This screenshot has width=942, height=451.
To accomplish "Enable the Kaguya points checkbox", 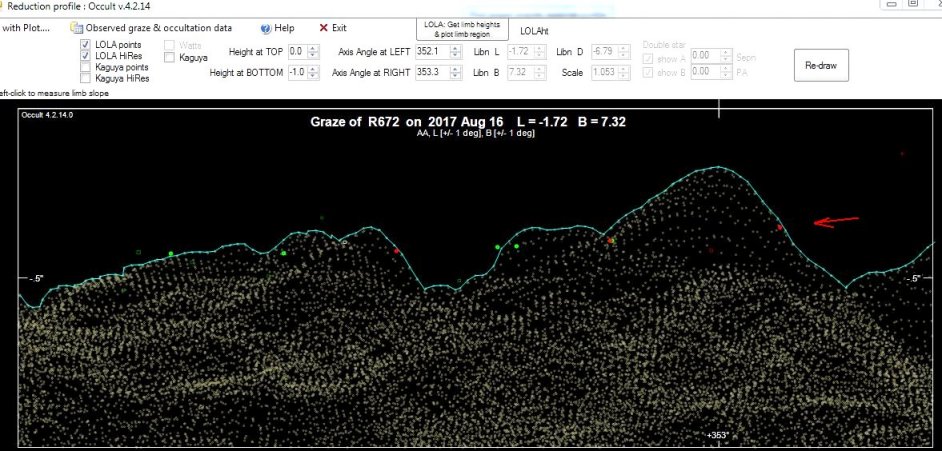I will (86, 67).
